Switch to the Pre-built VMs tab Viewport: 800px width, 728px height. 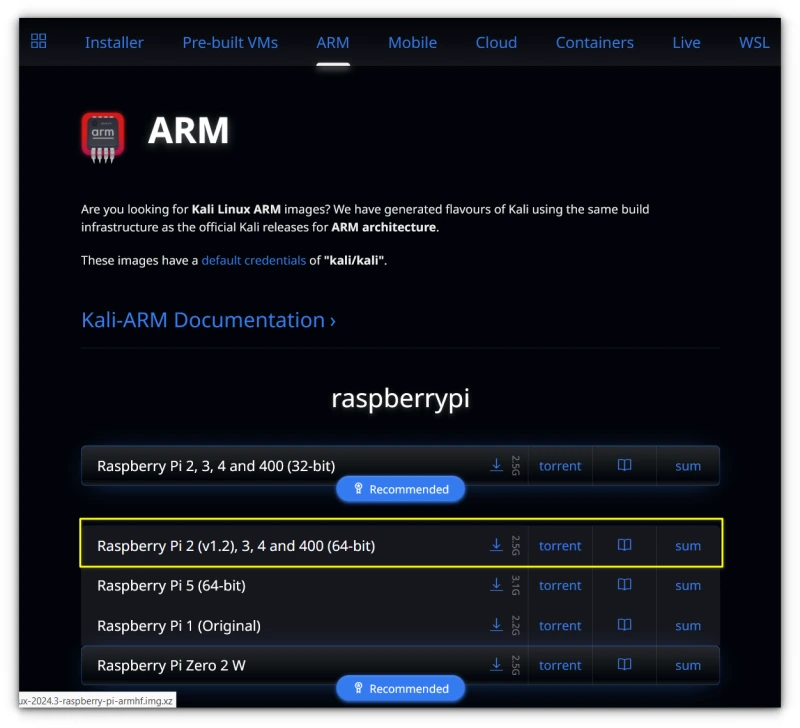click(230, 42)
